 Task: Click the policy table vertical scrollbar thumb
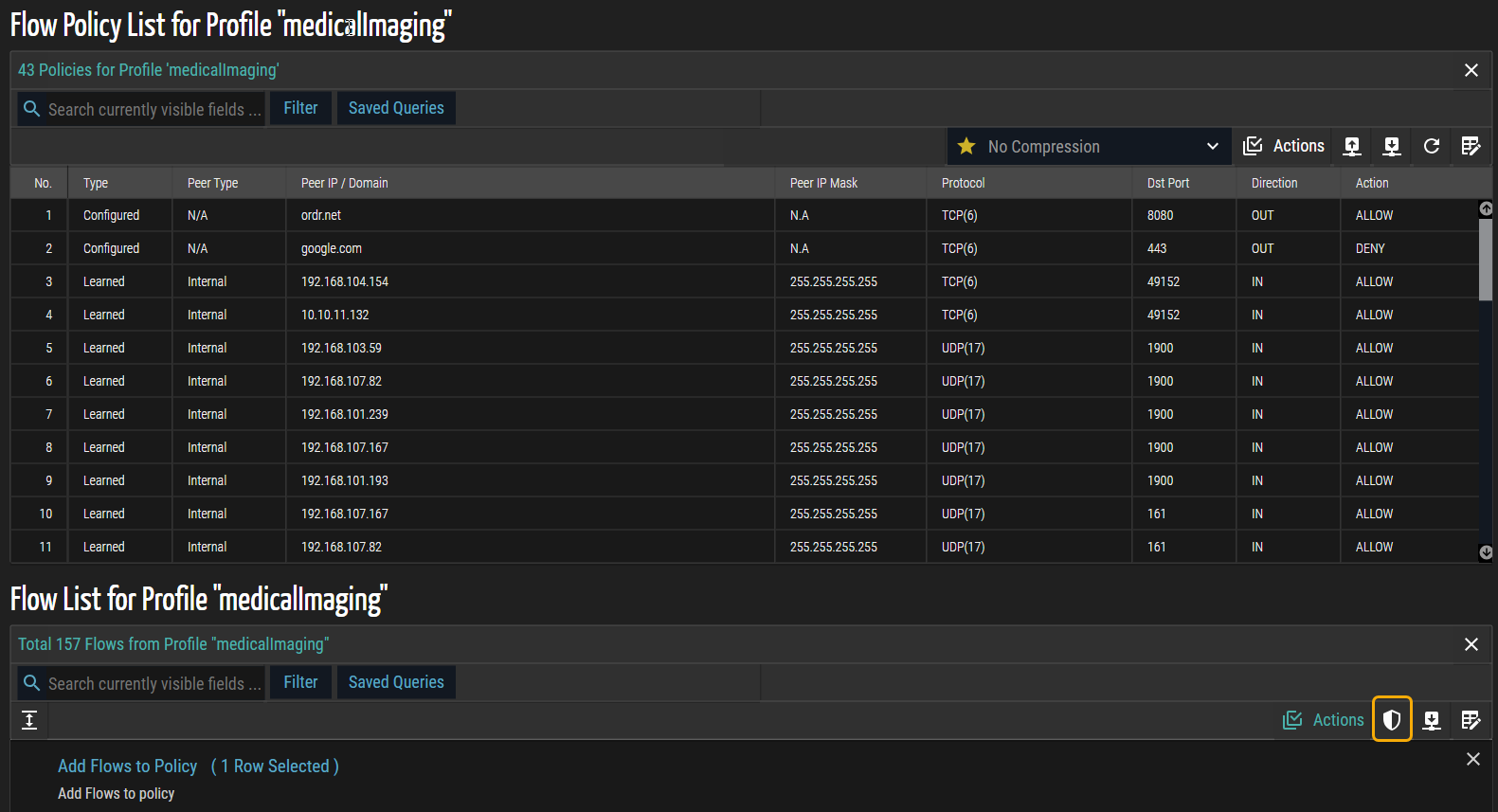(1485, 258)
